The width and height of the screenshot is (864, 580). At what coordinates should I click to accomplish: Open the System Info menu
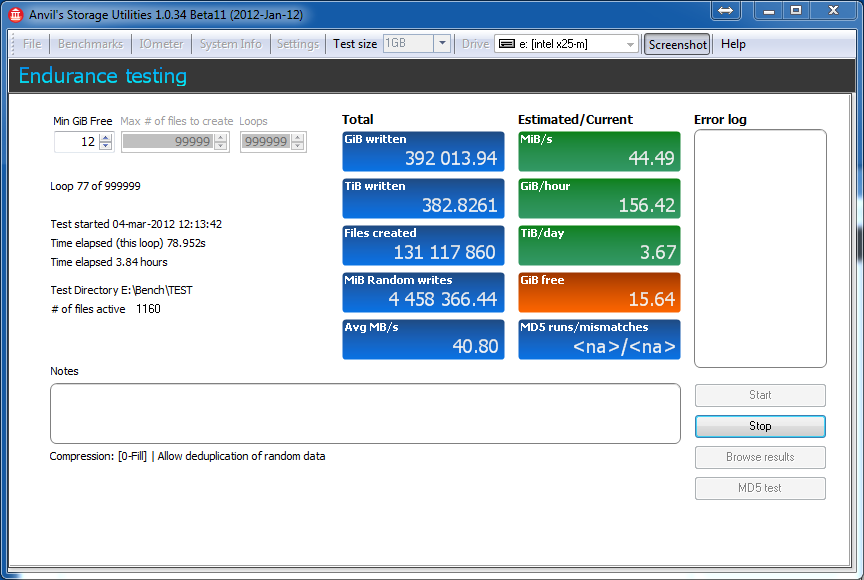230,44
